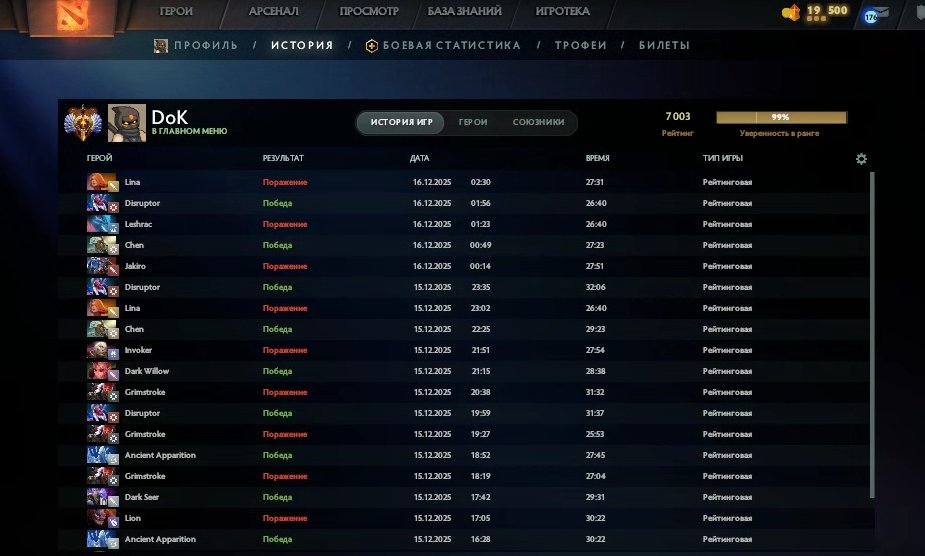Click the Dark Seer match duration 29:31

595,497
